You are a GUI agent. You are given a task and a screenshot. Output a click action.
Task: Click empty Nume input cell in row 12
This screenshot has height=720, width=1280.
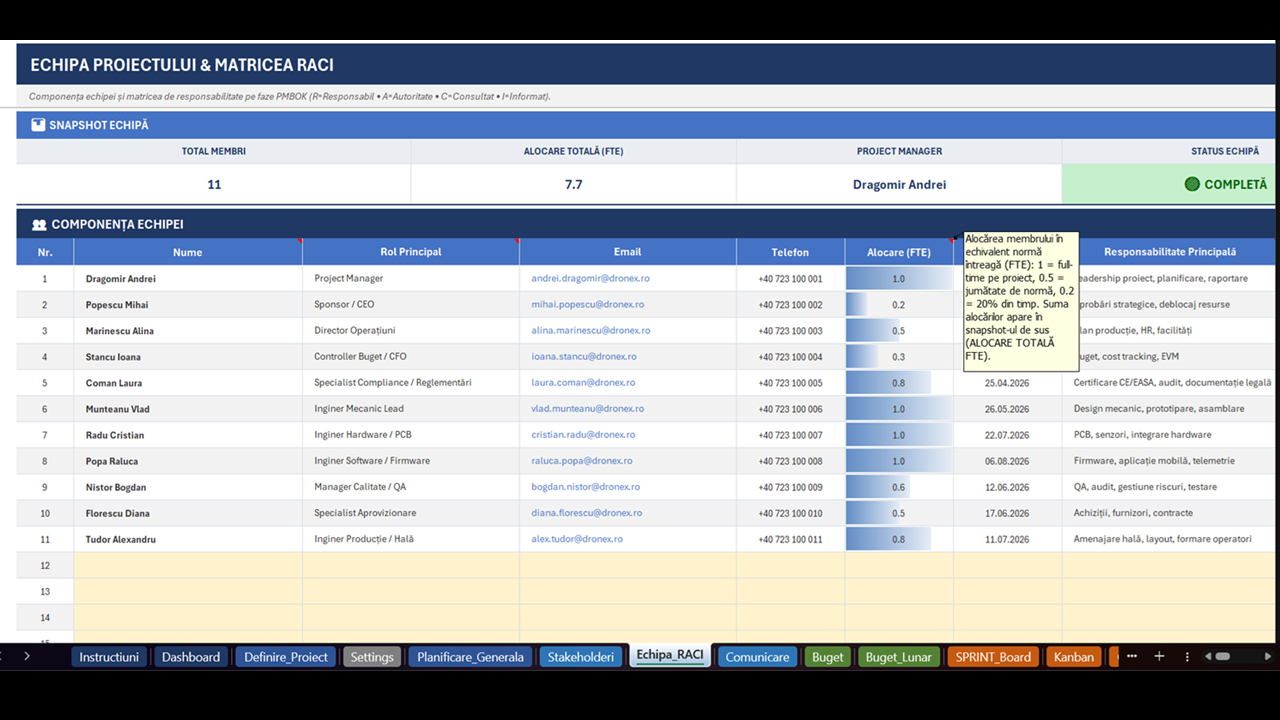point(188,565)
